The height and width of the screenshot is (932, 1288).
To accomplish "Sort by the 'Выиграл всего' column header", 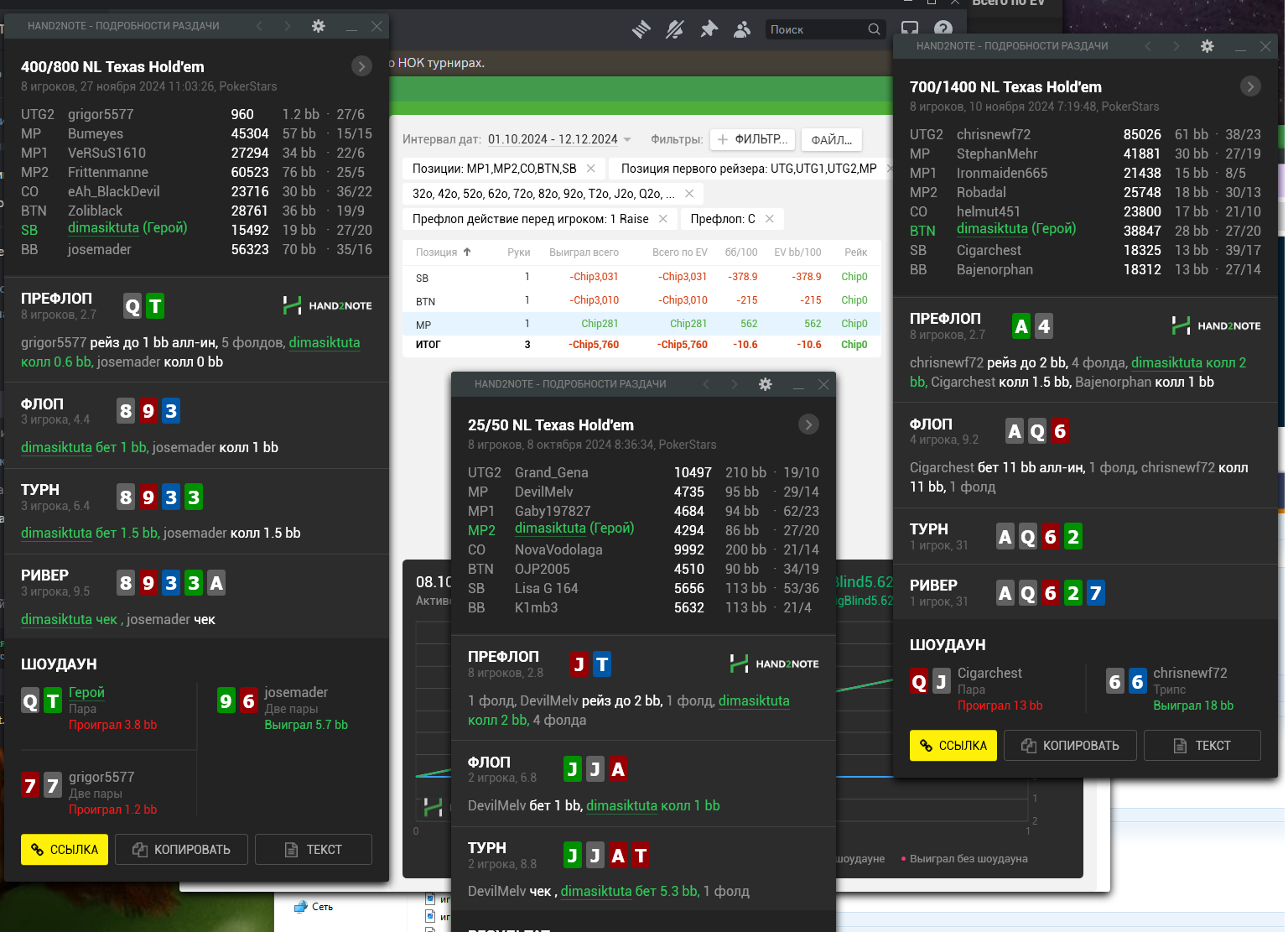I will point(584,253).
